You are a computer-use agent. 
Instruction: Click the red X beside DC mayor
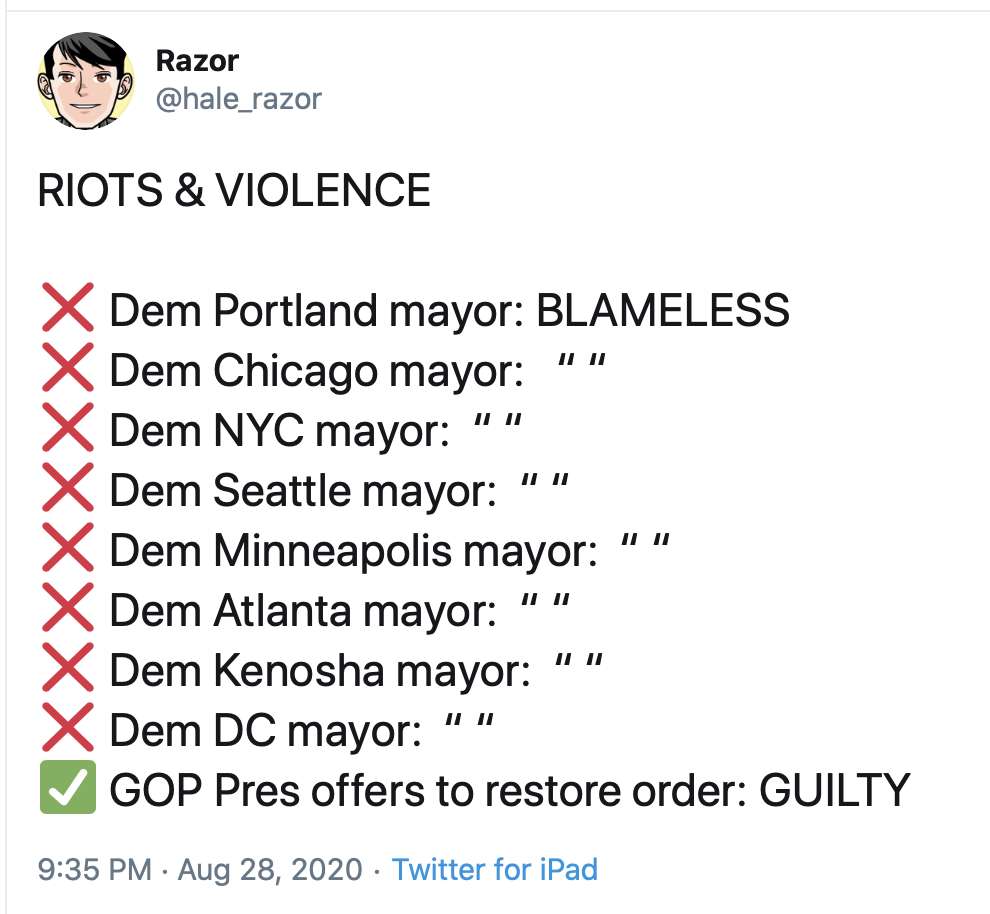click(68, 727)
